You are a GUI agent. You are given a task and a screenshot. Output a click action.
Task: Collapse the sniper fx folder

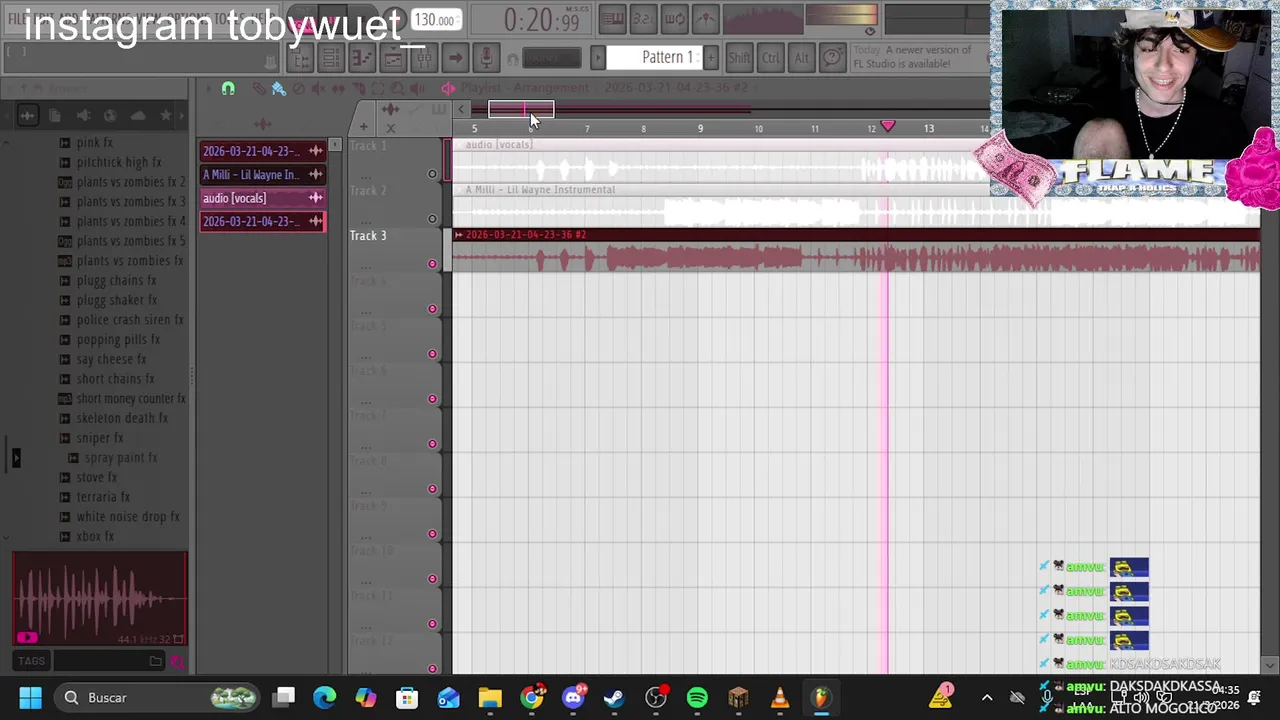click(99, 438)
